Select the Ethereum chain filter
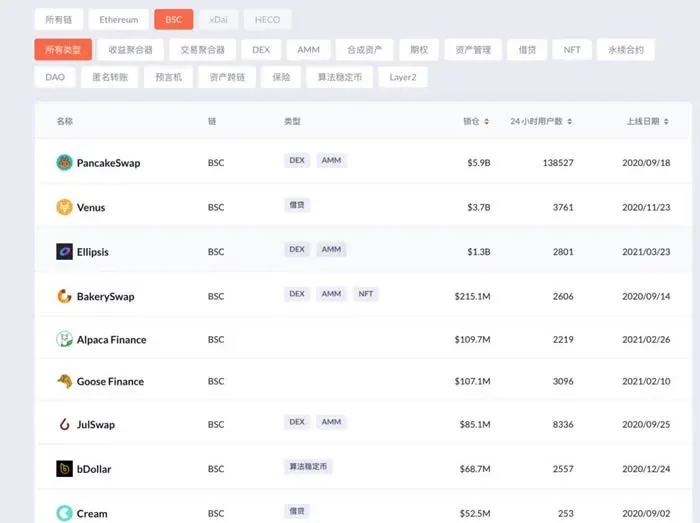 click(x=119, y=20)
